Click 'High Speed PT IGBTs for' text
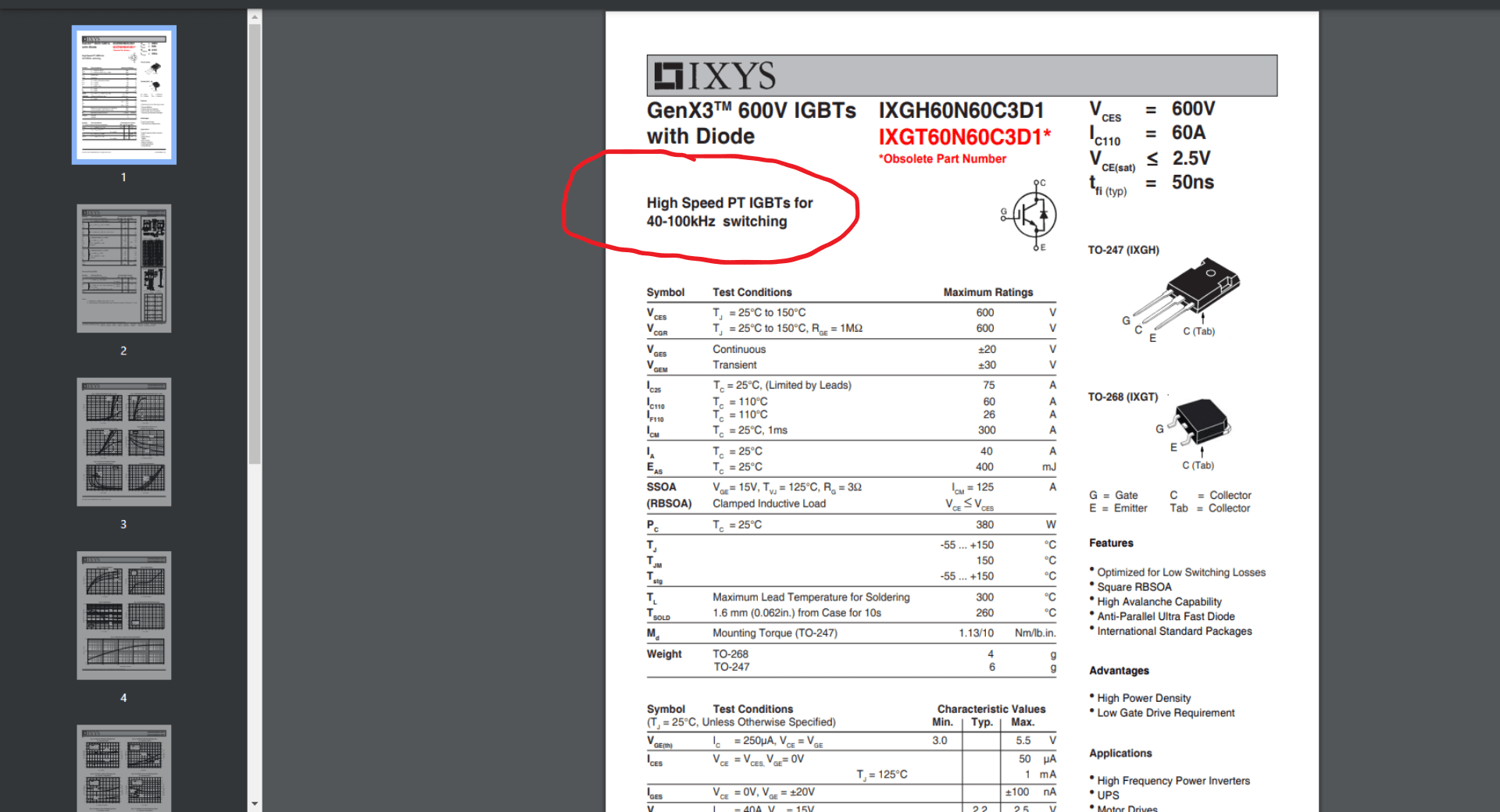This screenshot has width=1500, height=812. pos(730,203)
